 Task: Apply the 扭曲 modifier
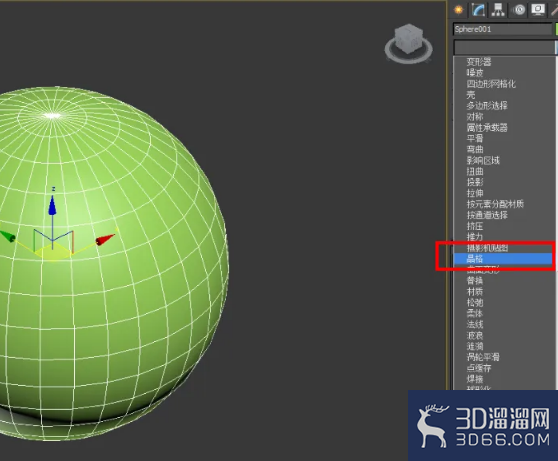coord(475,172)
